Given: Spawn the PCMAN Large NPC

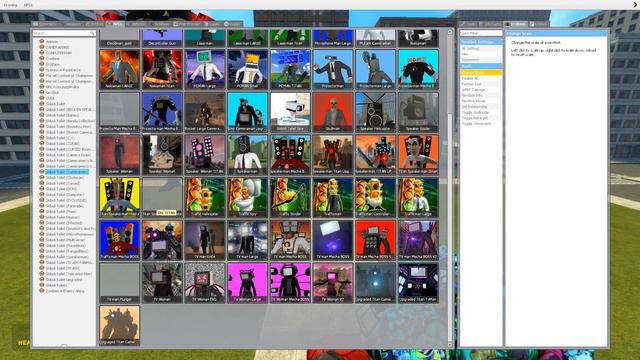Looking at the screenshot, I should click(205, 69).
